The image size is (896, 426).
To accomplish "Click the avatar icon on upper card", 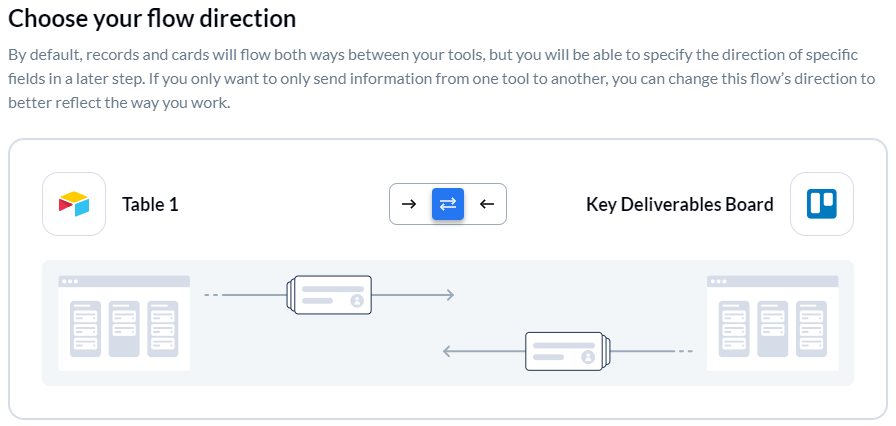I will click(357, 301).
